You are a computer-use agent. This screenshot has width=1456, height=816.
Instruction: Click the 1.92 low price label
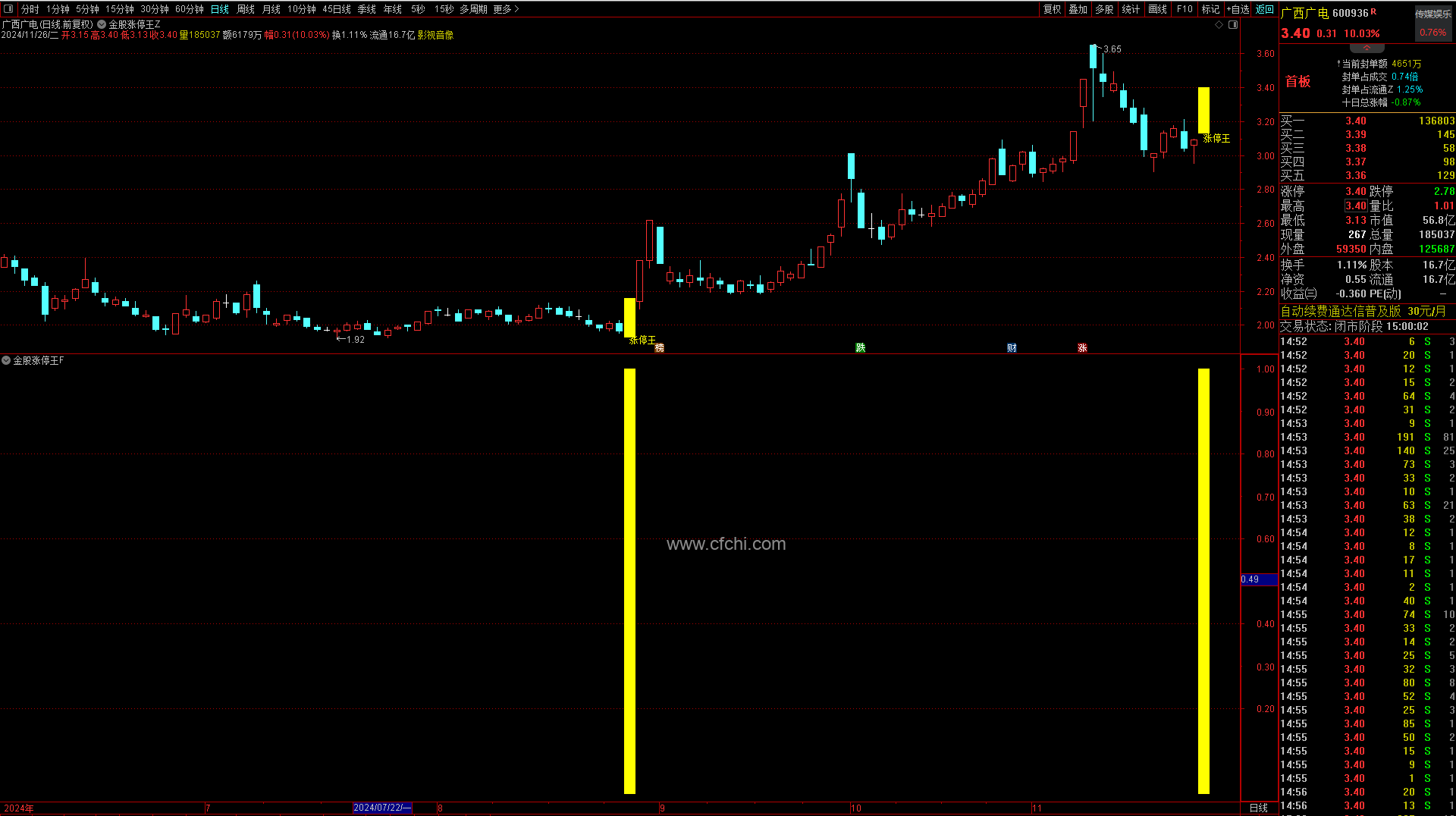click(356, 340)
